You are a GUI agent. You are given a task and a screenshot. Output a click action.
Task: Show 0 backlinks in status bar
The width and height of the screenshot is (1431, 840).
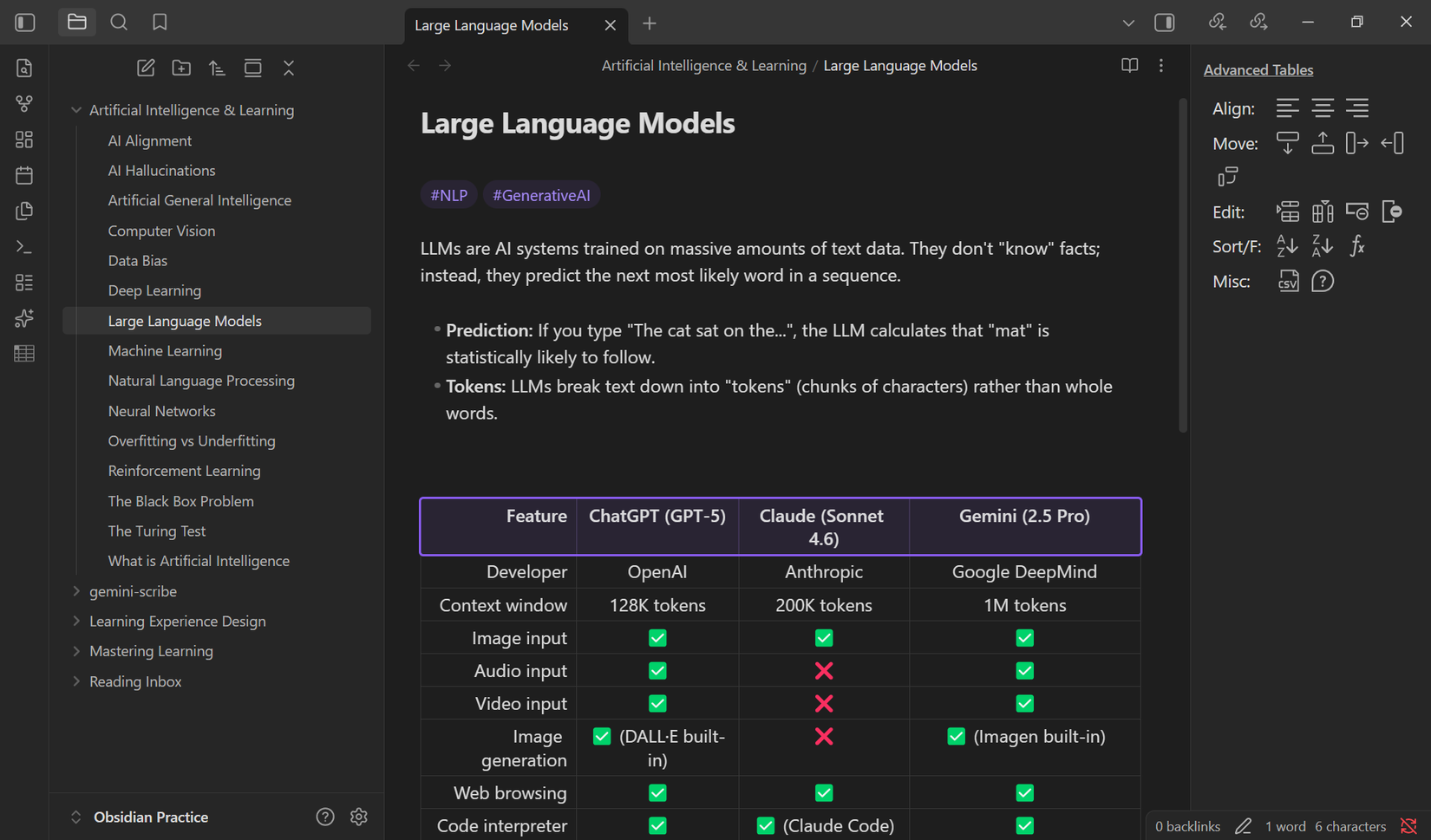(x=1187, y=826)
